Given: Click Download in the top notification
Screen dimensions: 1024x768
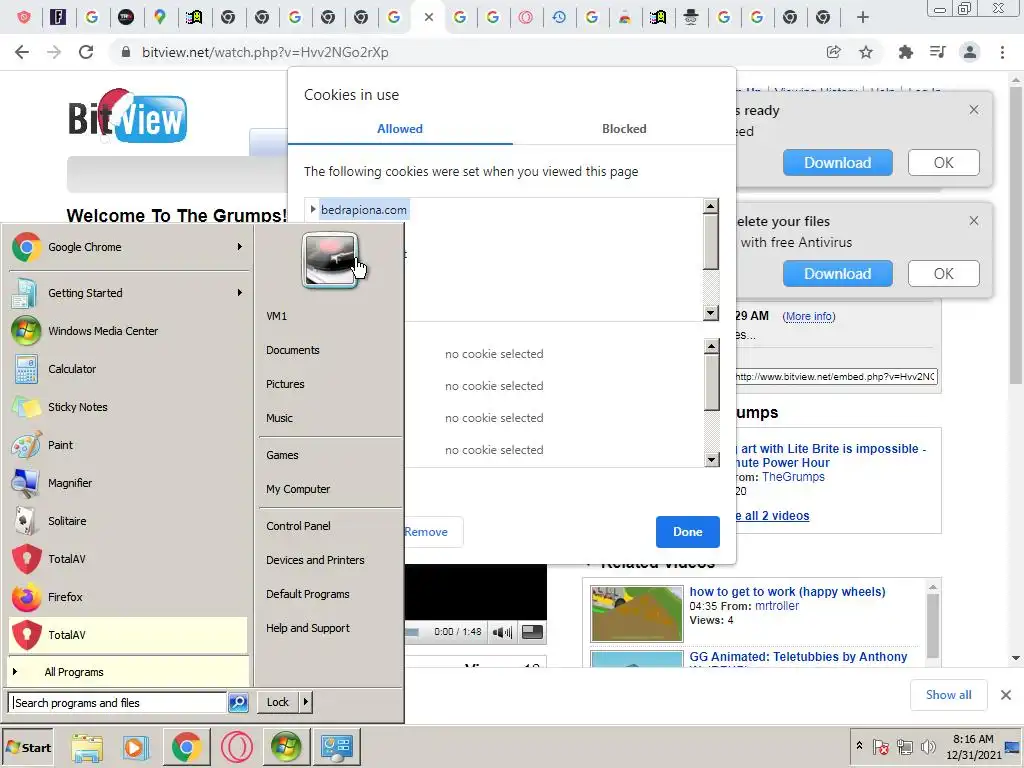Looking at the screenshot, I should 837,163.
